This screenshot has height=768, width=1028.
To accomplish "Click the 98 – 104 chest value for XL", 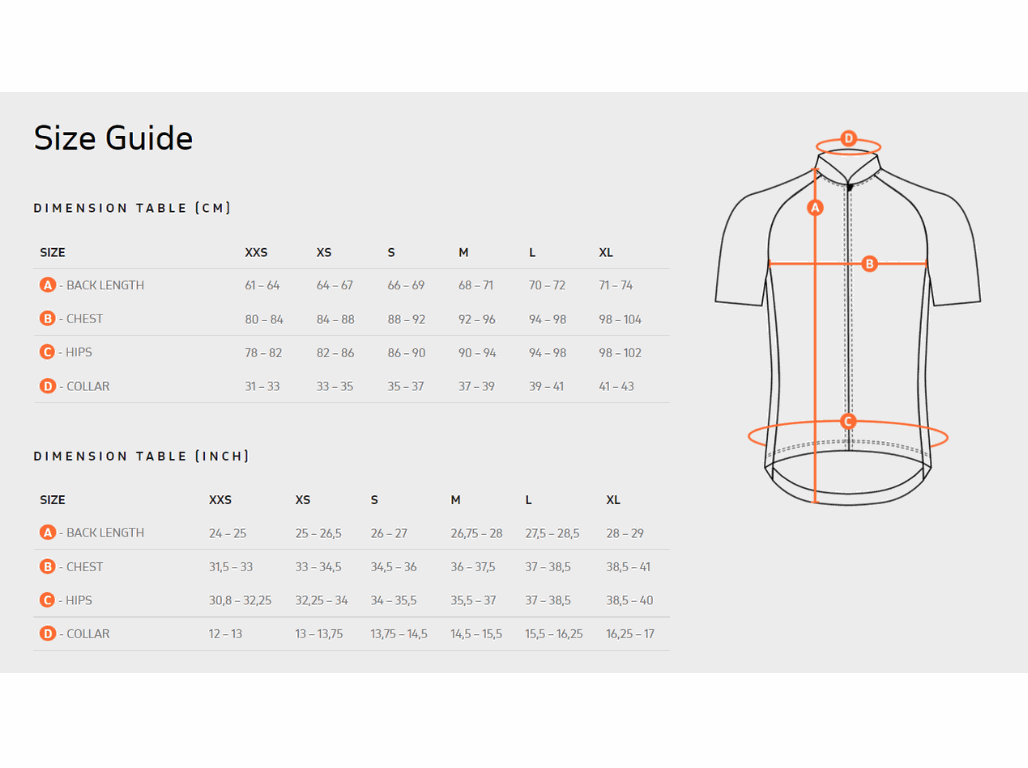I will [620, 319].
